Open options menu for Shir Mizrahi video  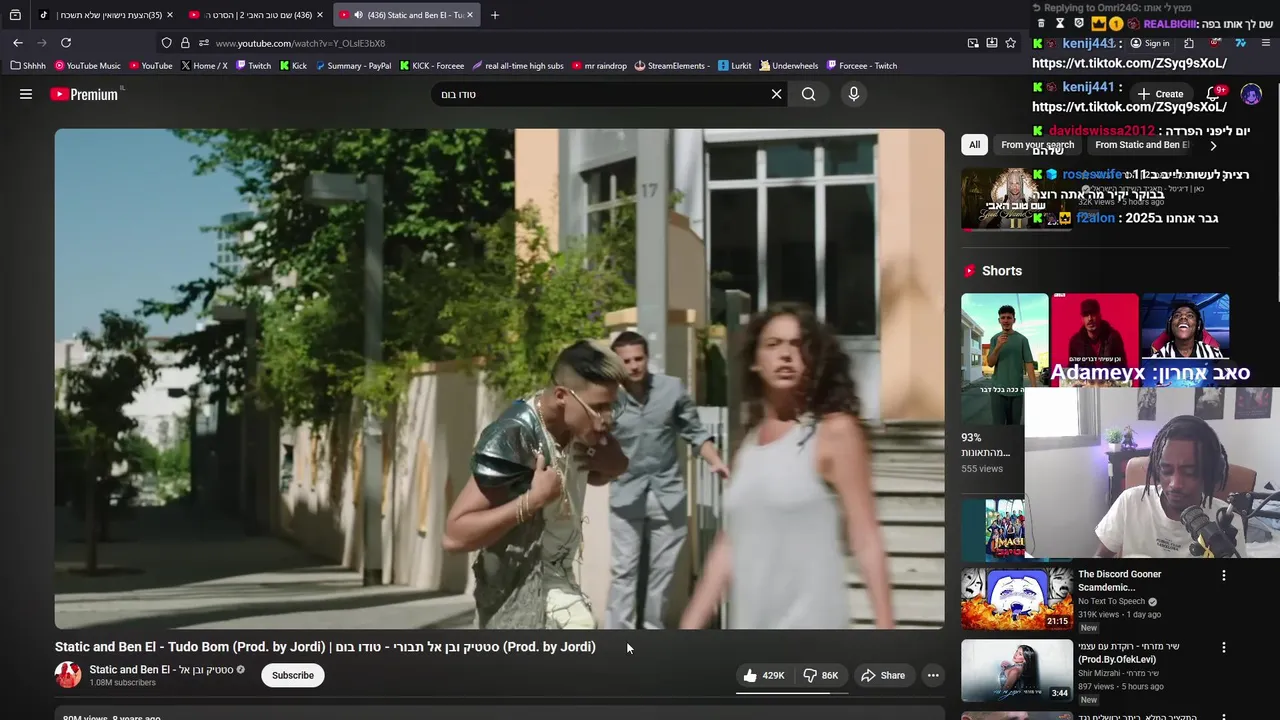(x=1223, y=648)
